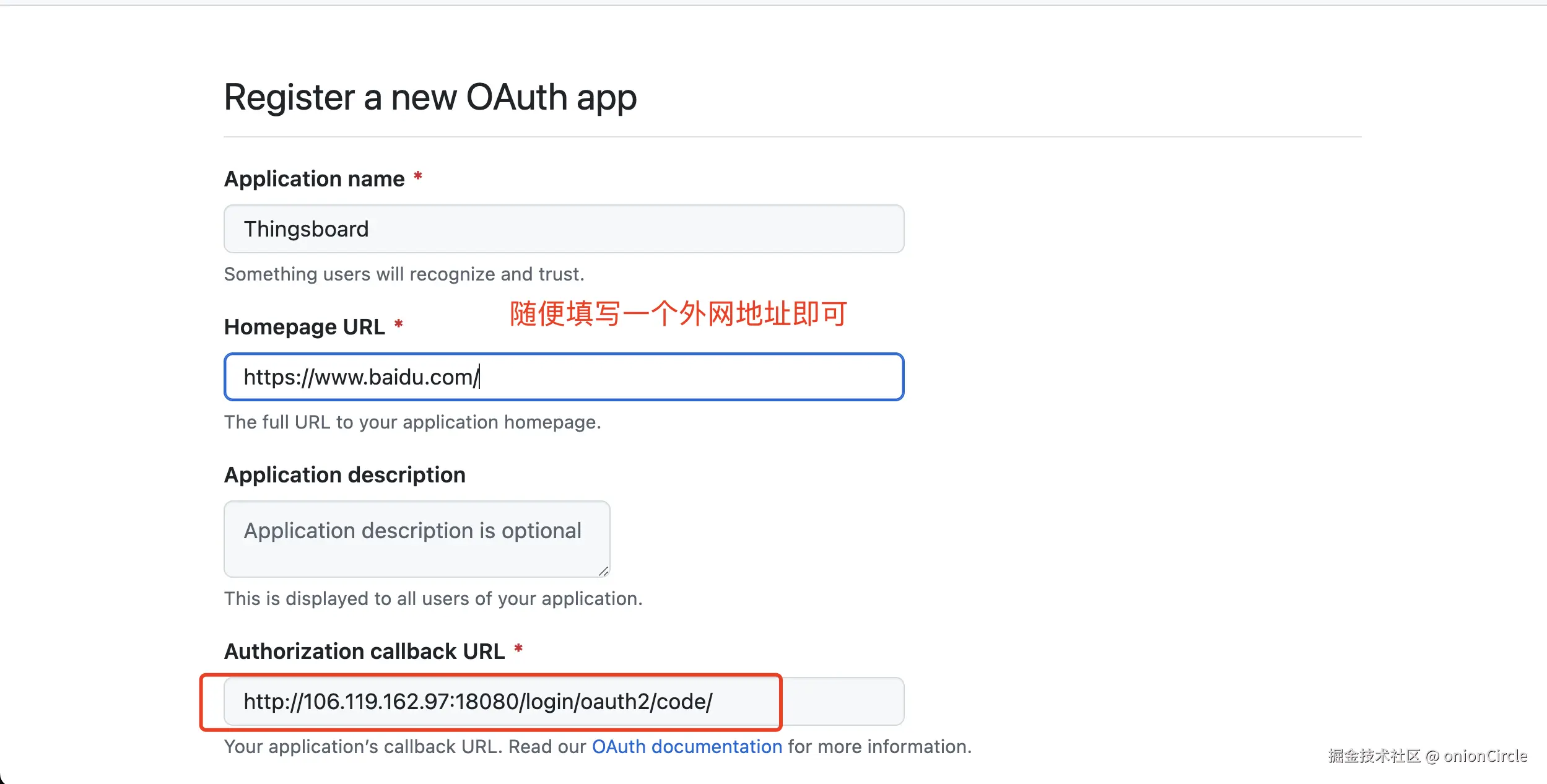
Task: Select the Authorization callback URL input field
Action: [564, 701]
